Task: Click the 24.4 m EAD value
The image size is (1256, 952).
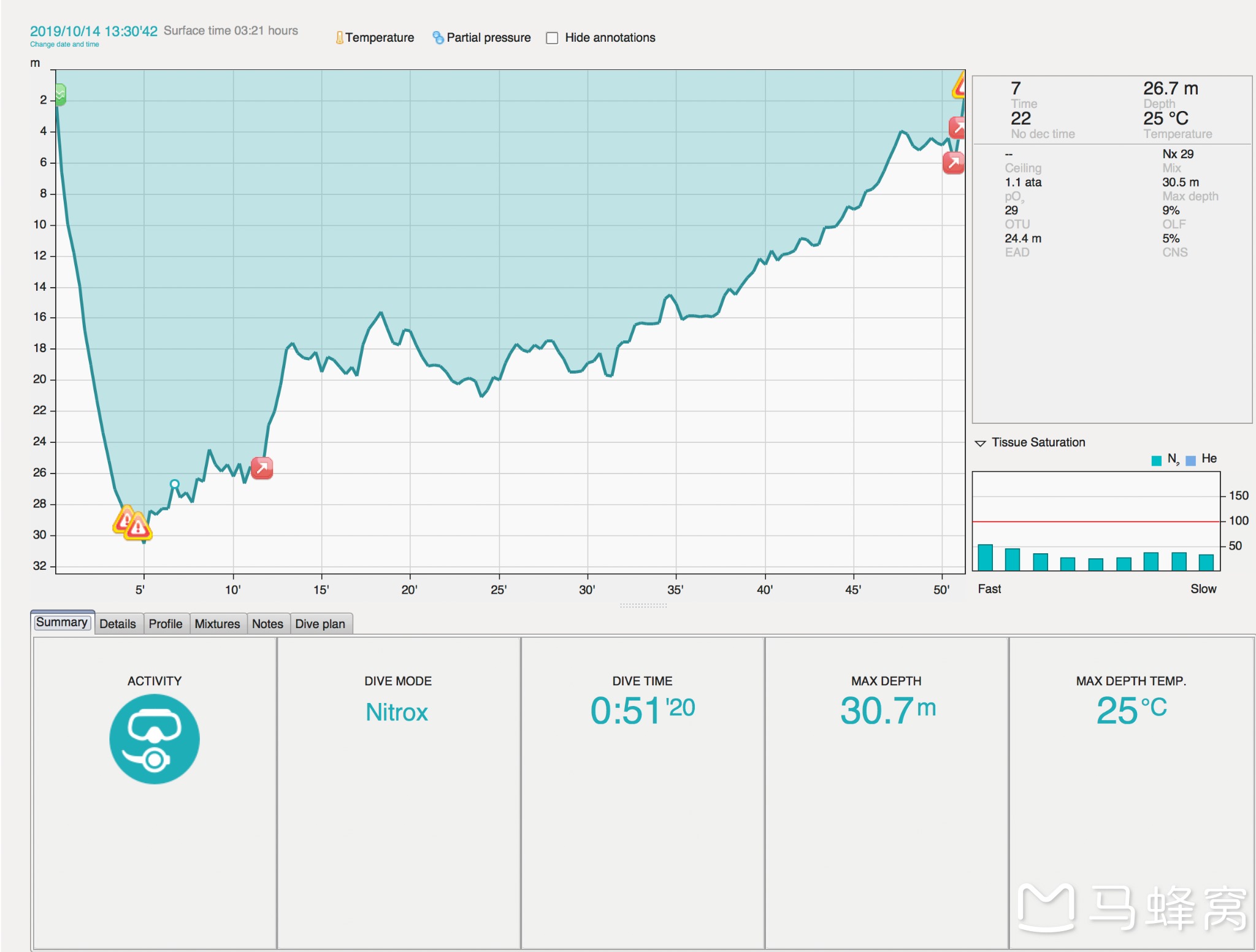Action: tap(1023, 239)
